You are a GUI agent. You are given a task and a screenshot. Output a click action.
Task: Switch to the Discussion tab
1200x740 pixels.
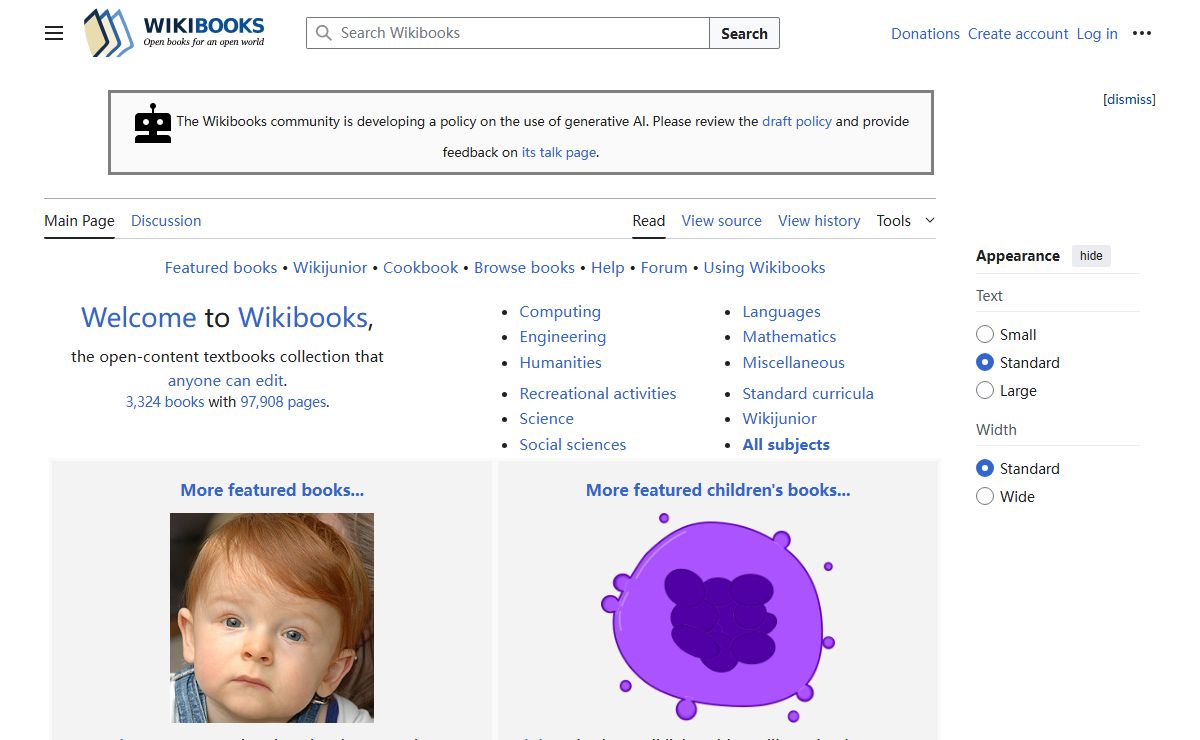[166, 221]
